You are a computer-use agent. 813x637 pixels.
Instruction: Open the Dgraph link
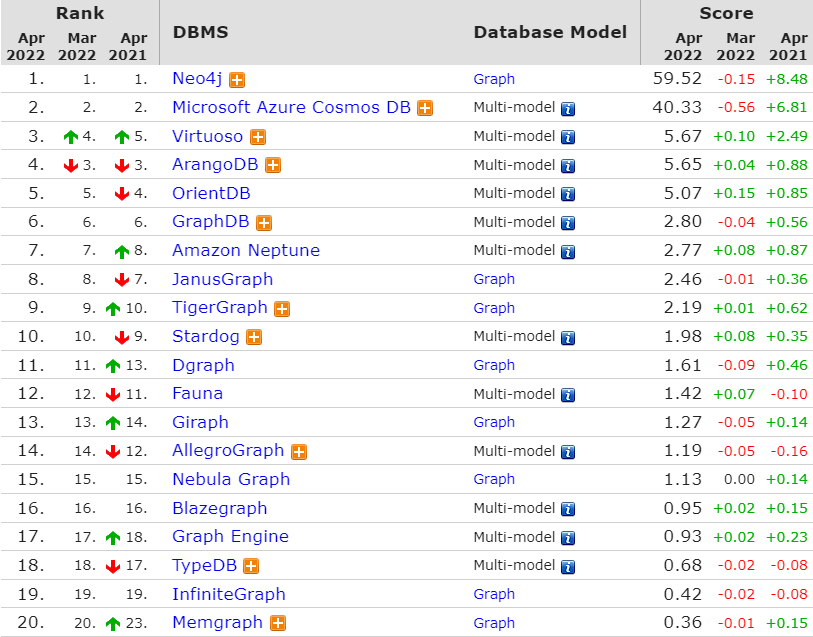(x=203, y=365)
